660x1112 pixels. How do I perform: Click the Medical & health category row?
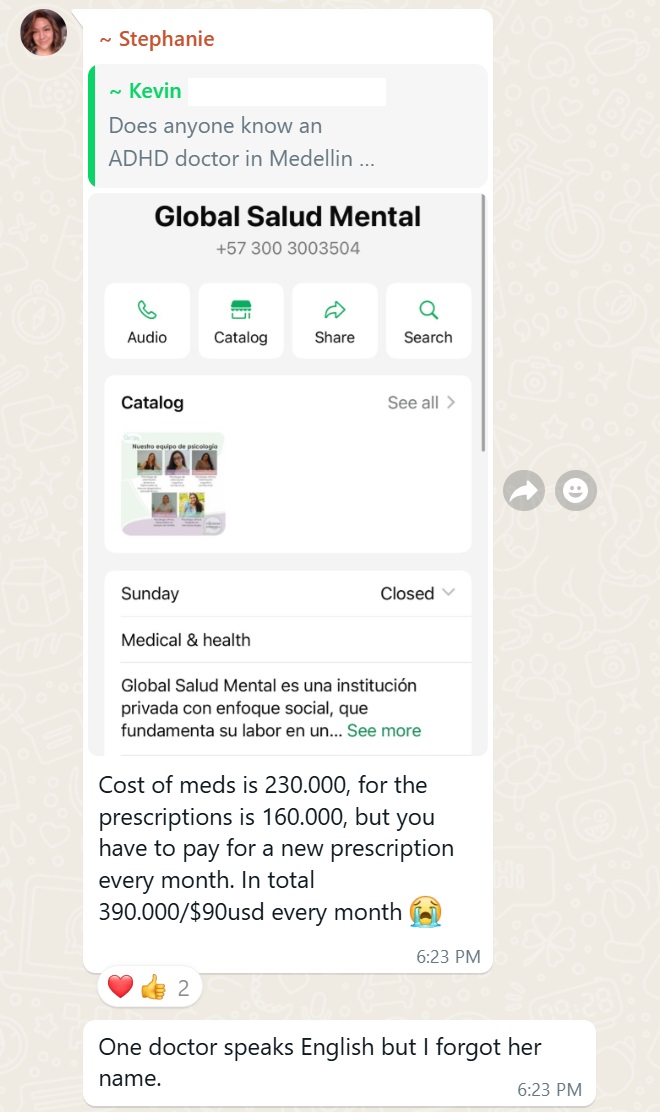186,640
